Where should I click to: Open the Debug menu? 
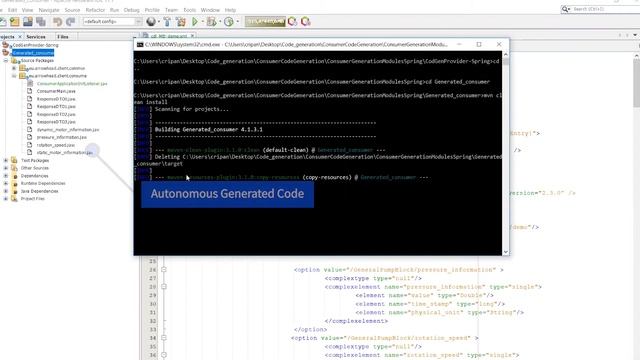coord(131,10)
